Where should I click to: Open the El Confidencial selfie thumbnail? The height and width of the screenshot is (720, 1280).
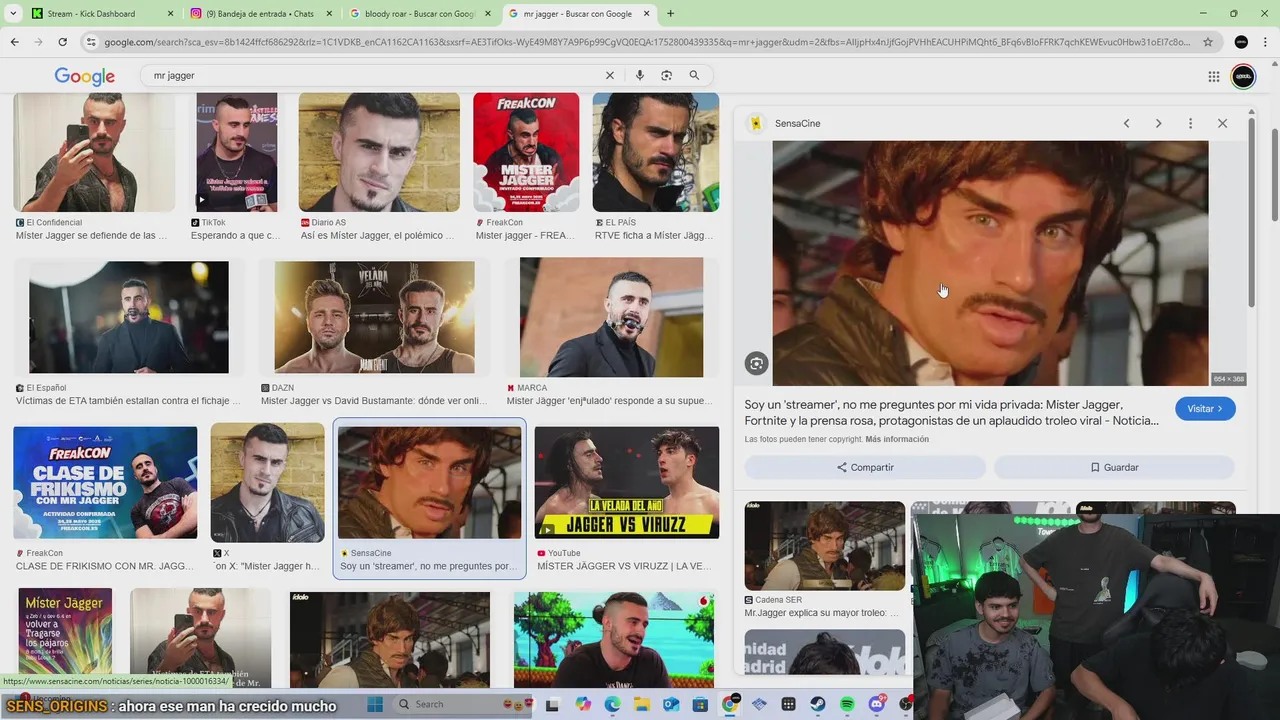(94, 152)
